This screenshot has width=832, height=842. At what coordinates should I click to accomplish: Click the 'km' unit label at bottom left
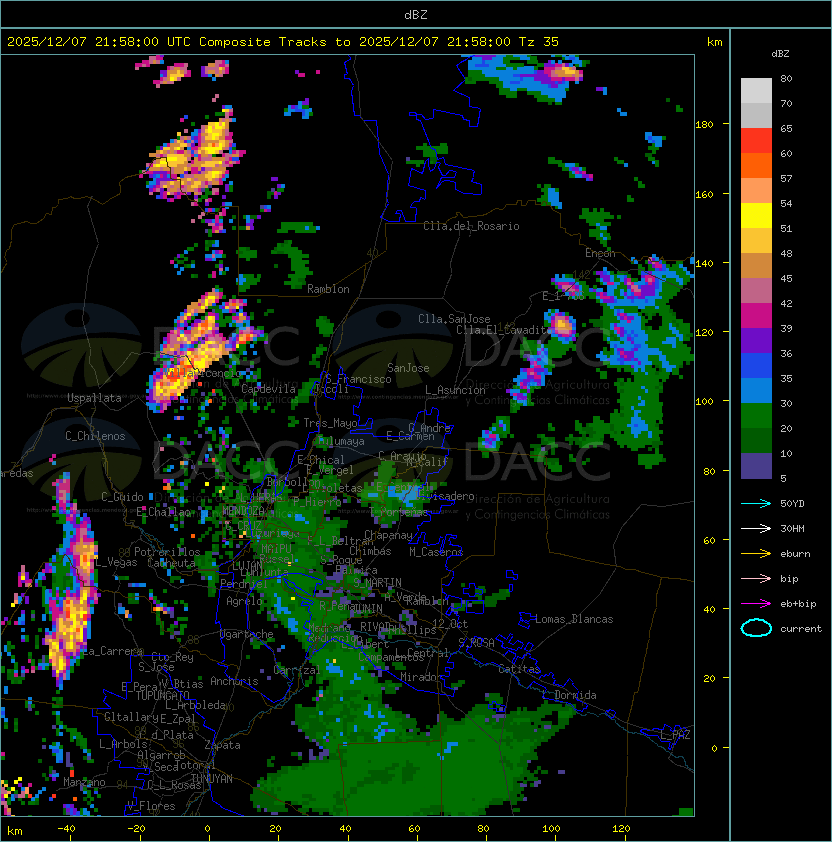coord(15,831)
